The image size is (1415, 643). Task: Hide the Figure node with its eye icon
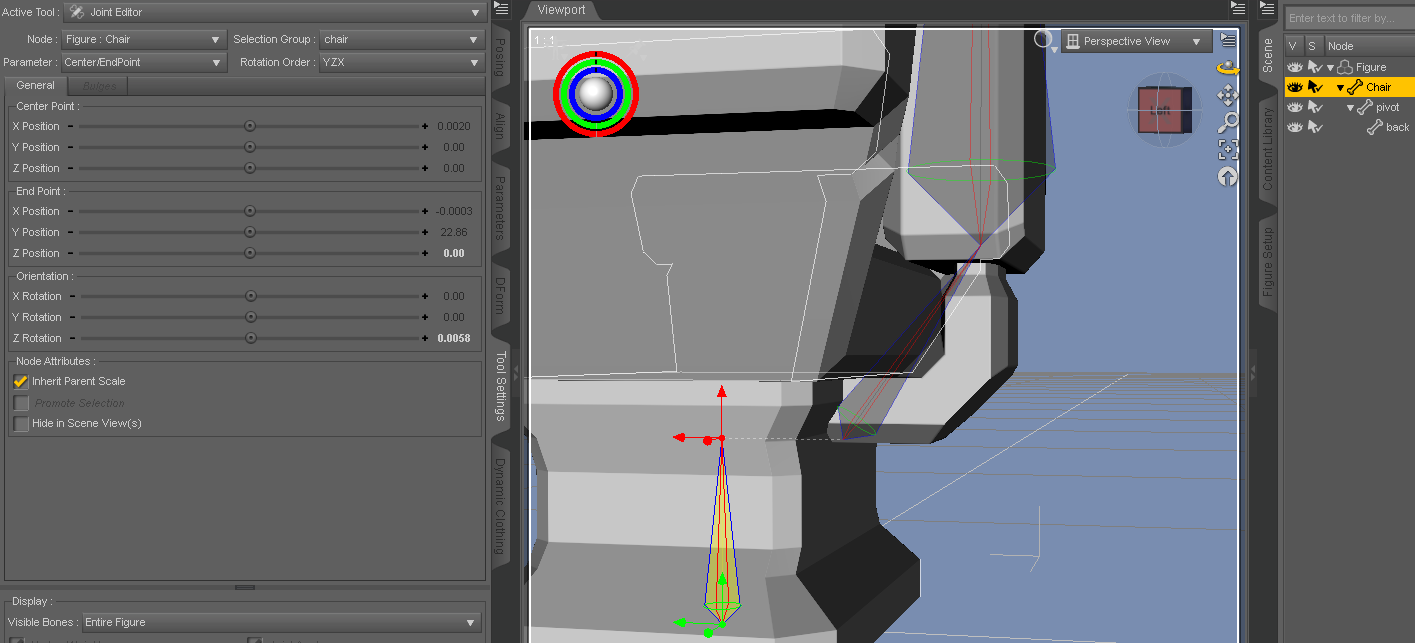tap(1295, 67)
